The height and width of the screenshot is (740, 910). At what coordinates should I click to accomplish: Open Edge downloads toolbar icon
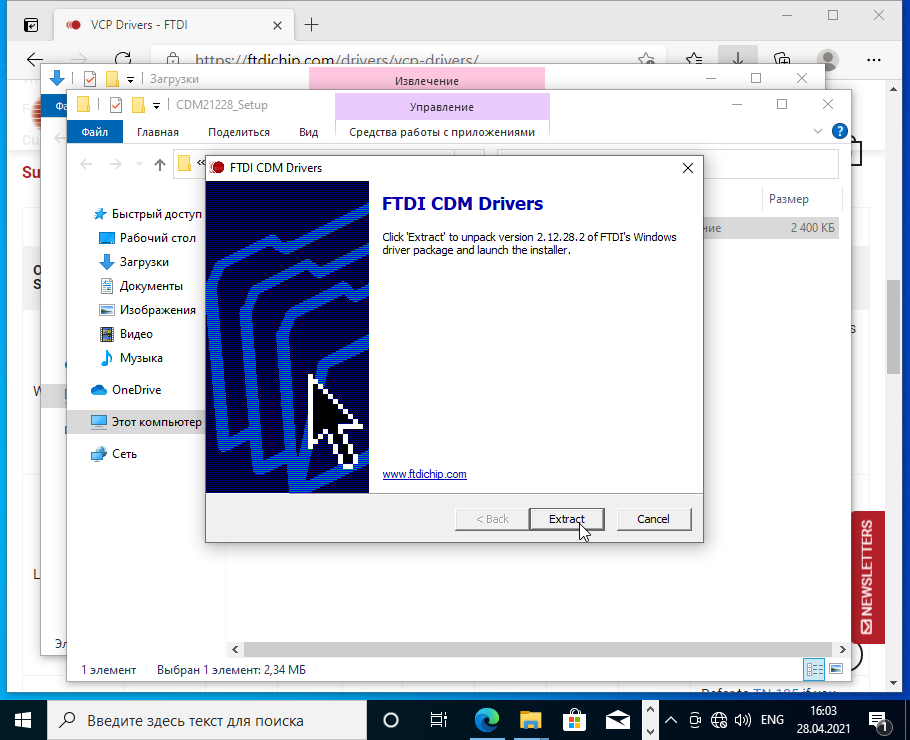(737, 58)
